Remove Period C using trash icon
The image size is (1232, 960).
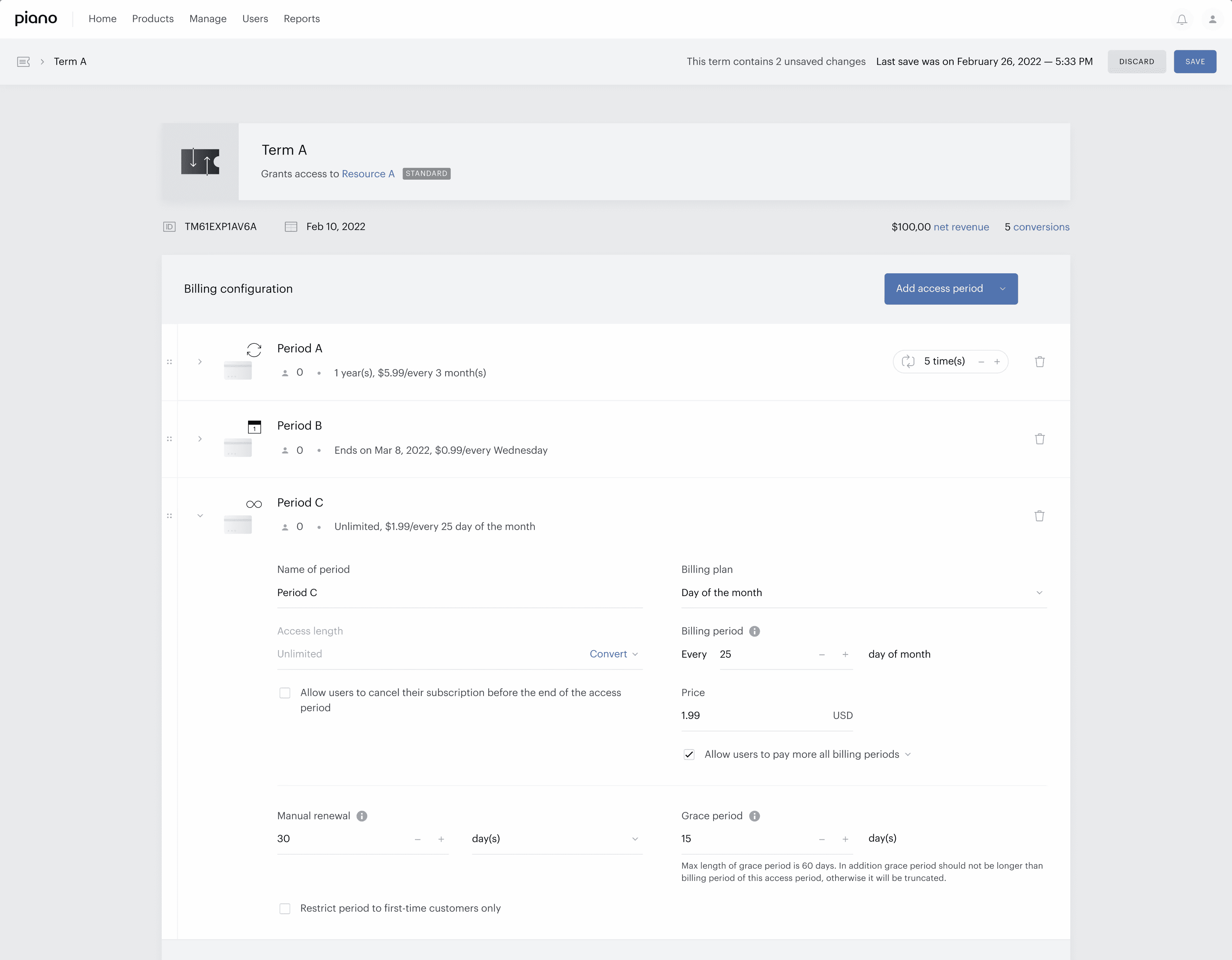1039,516
